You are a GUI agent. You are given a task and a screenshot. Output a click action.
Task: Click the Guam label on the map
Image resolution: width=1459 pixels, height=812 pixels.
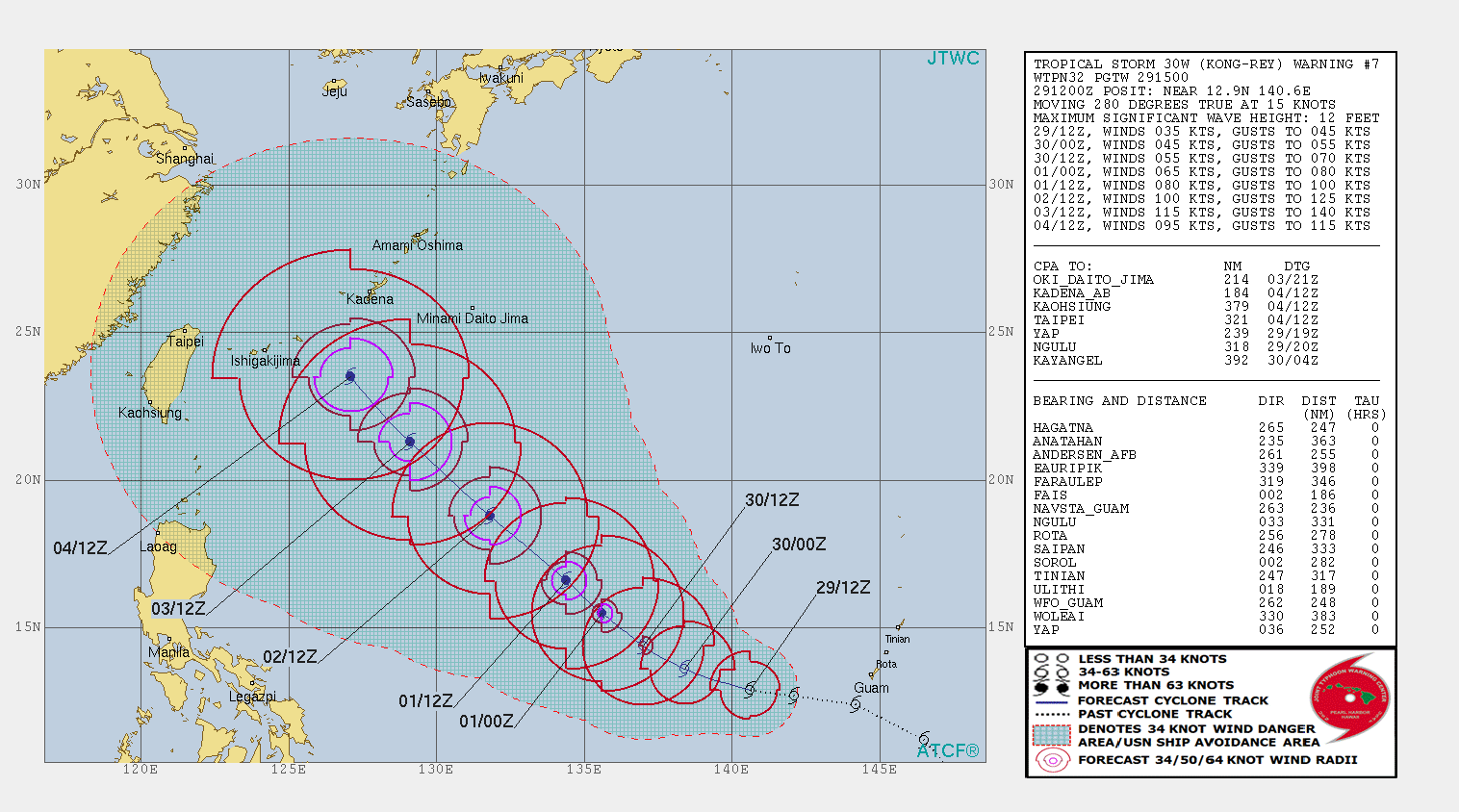(x=872, y=688)
